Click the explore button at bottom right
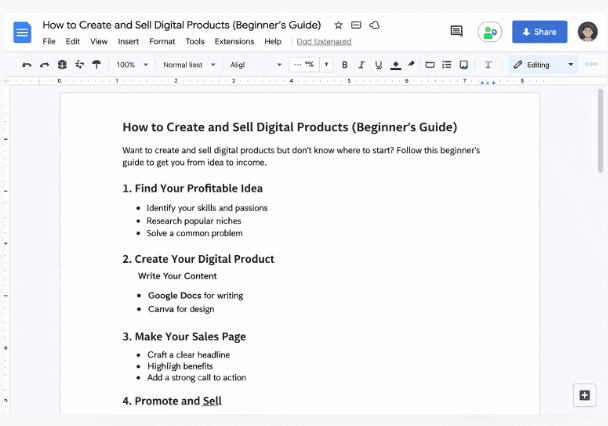Viewport: 608px width, 426px height. point(584,395)
